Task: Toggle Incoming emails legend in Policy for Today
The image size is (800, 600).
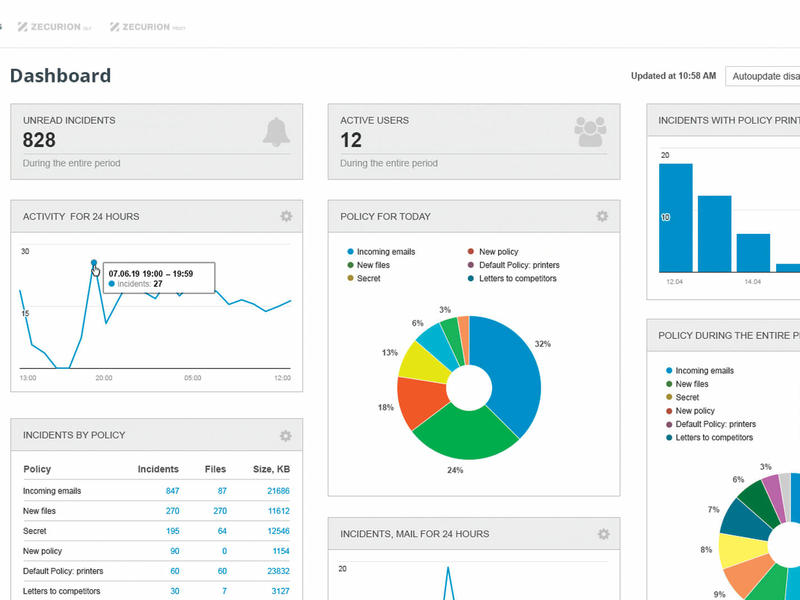Action: click(x=385, y=252)
